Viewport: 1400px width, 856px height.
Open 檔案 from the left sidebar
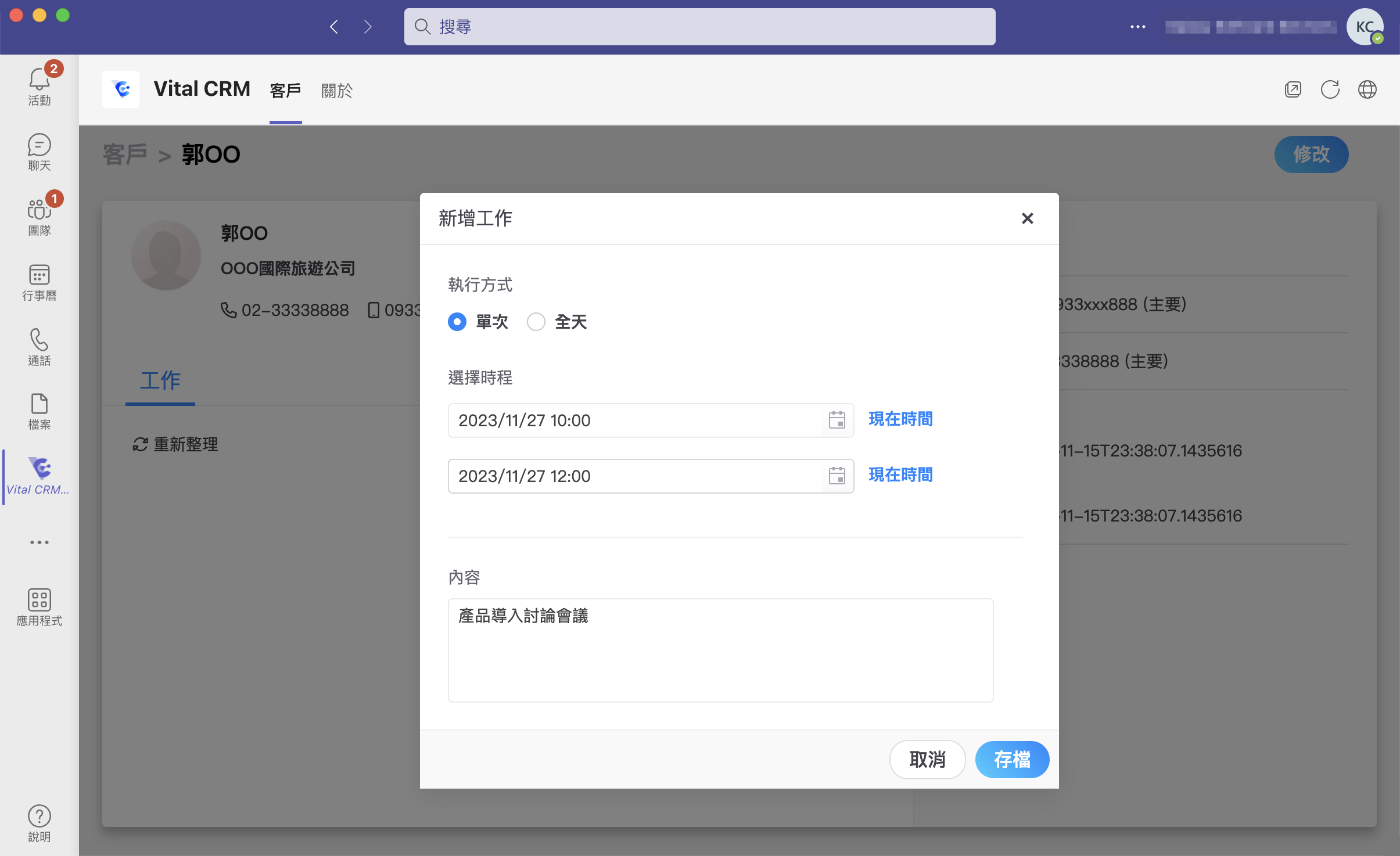pos(38,411)
